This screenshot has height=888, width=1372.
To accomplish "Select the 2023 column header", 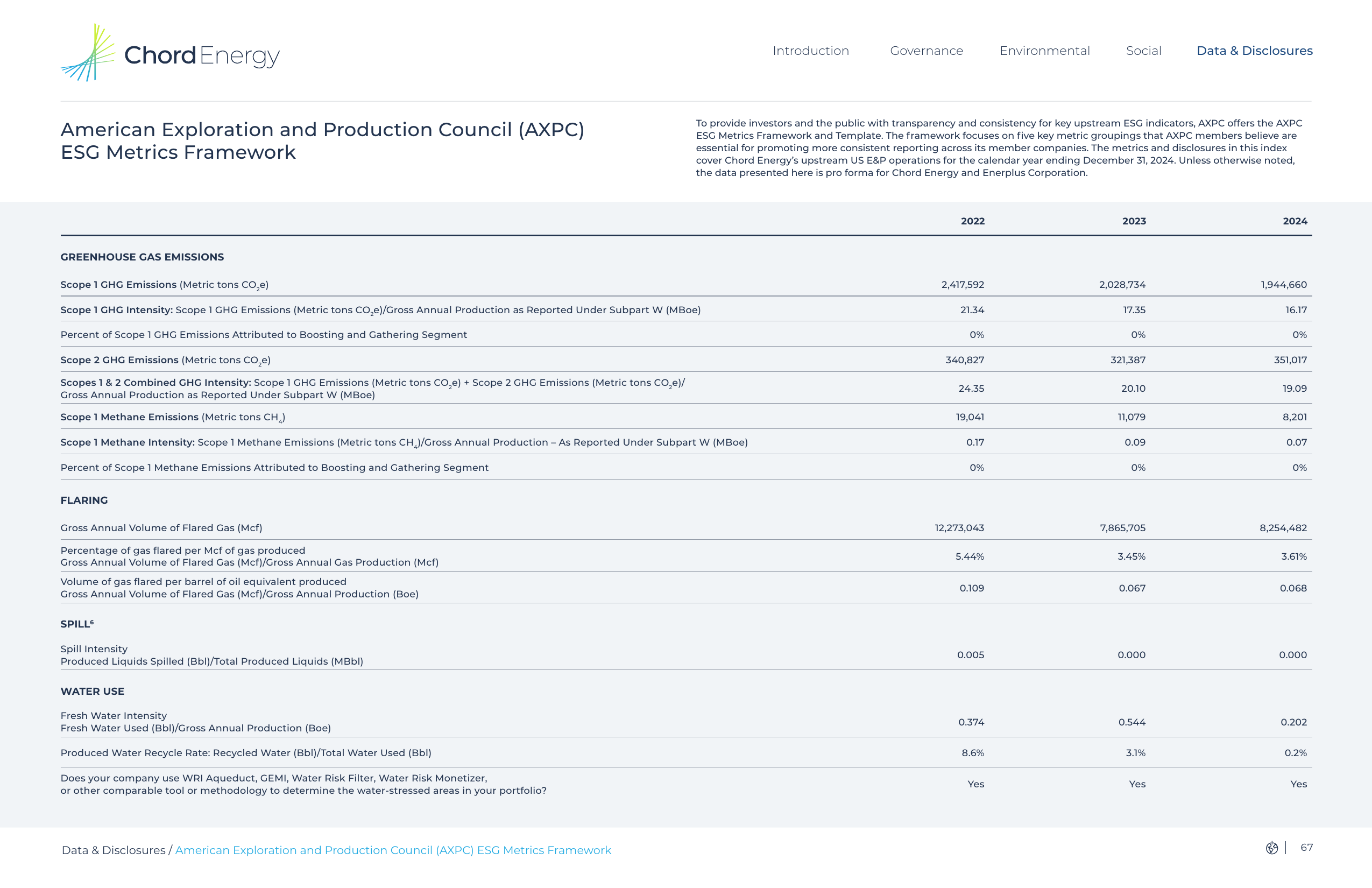I will [1134, 221].
